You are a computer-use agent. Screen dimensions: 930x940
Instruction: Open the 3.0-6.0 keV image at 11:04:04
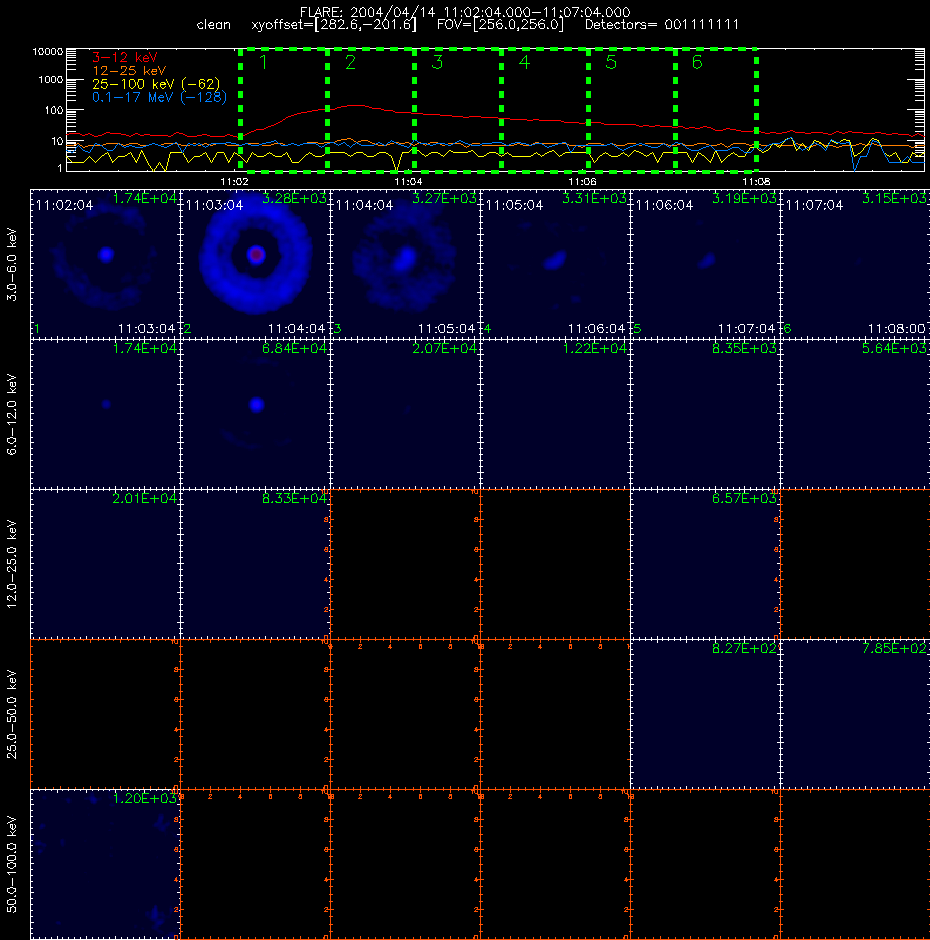tap(405, 264)
